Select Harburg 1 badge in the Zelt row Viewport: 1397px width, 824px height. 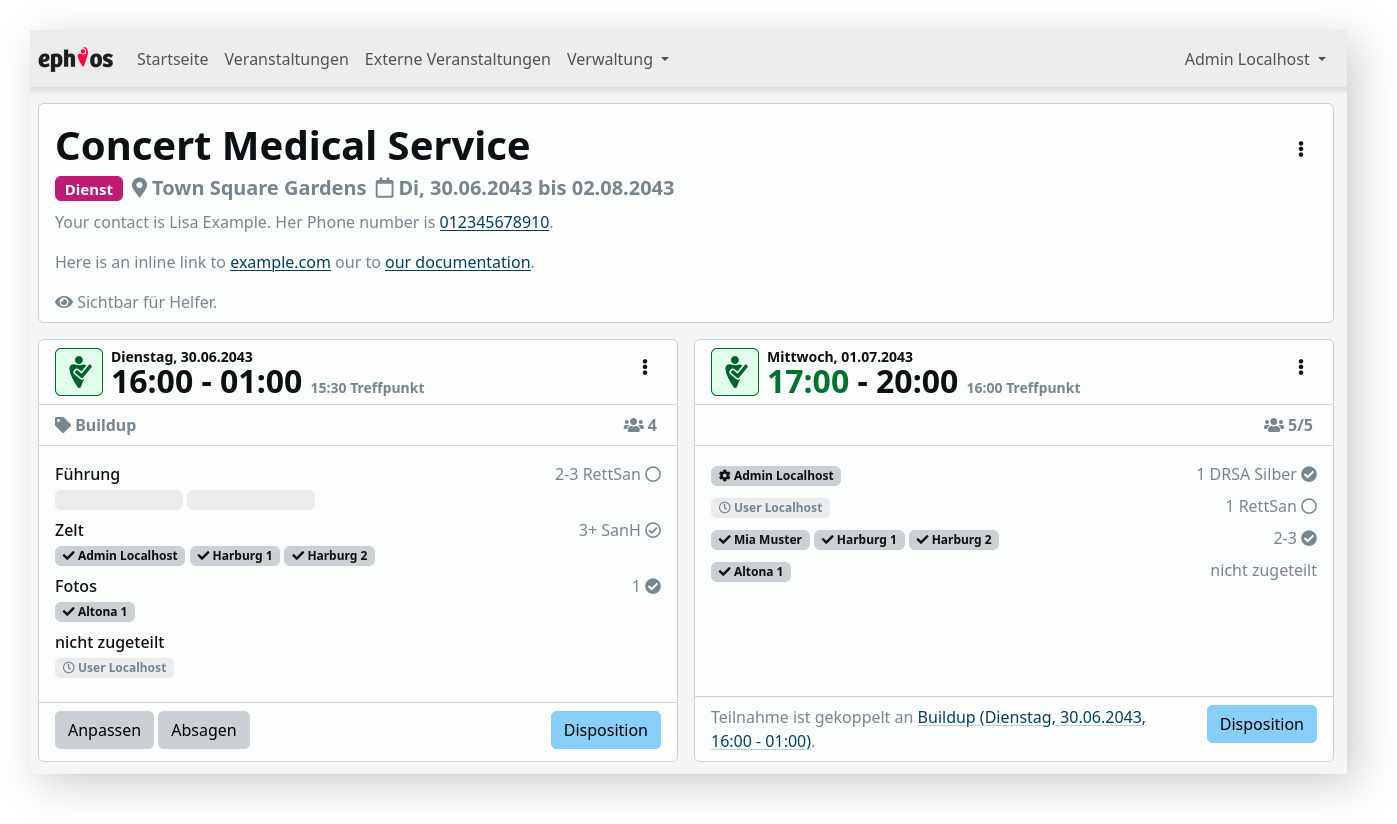(x=235, y=556)
